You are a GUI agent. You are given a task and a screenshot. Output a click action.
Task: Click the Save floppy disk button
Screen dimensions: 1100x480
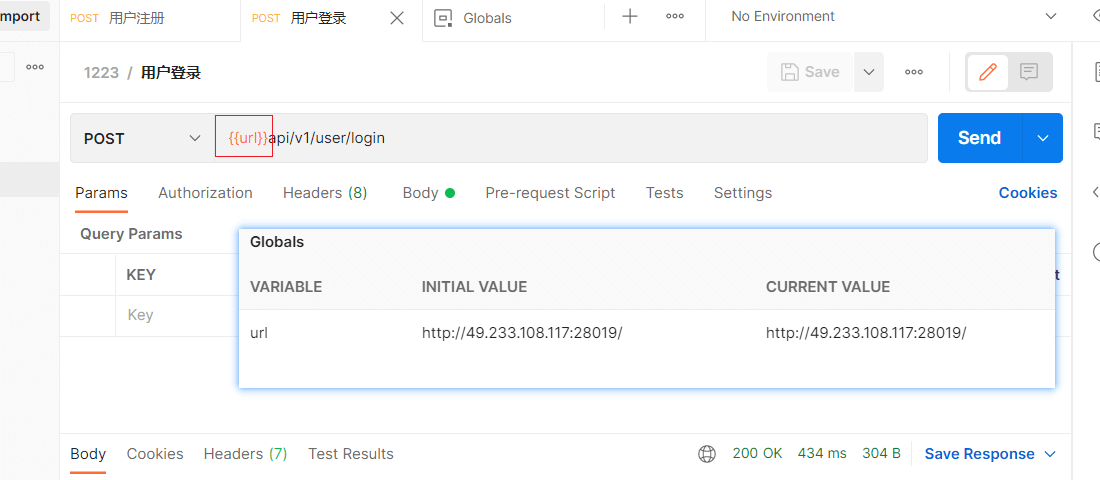[810, 72]
